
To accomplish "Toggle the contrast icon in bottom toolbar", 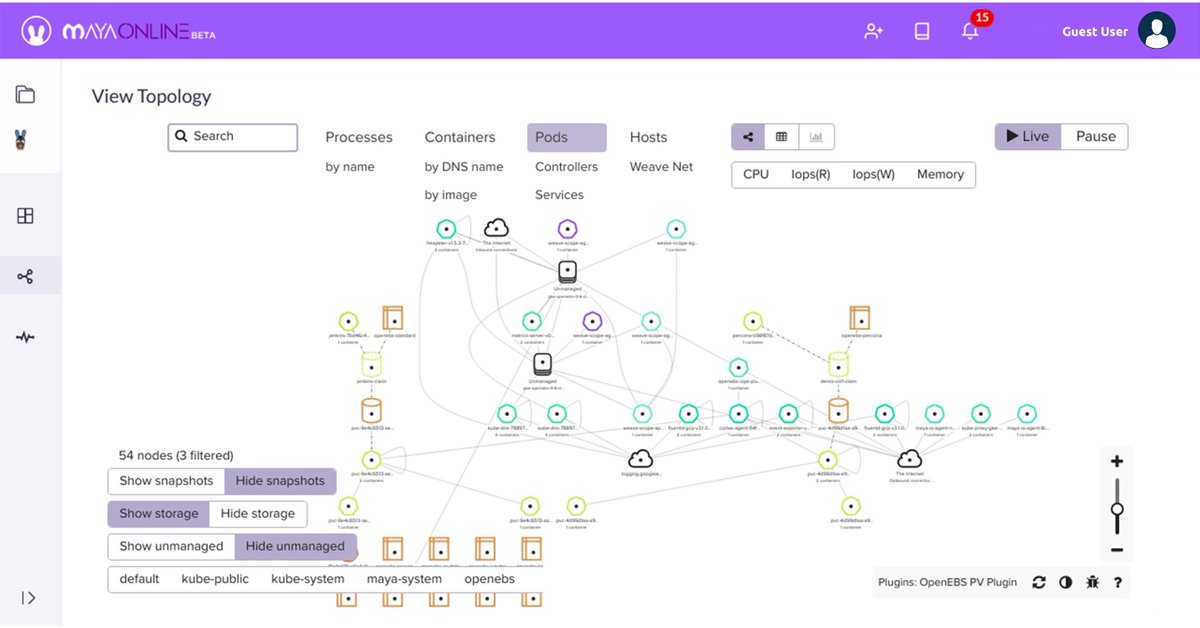I will [1066, 581].
